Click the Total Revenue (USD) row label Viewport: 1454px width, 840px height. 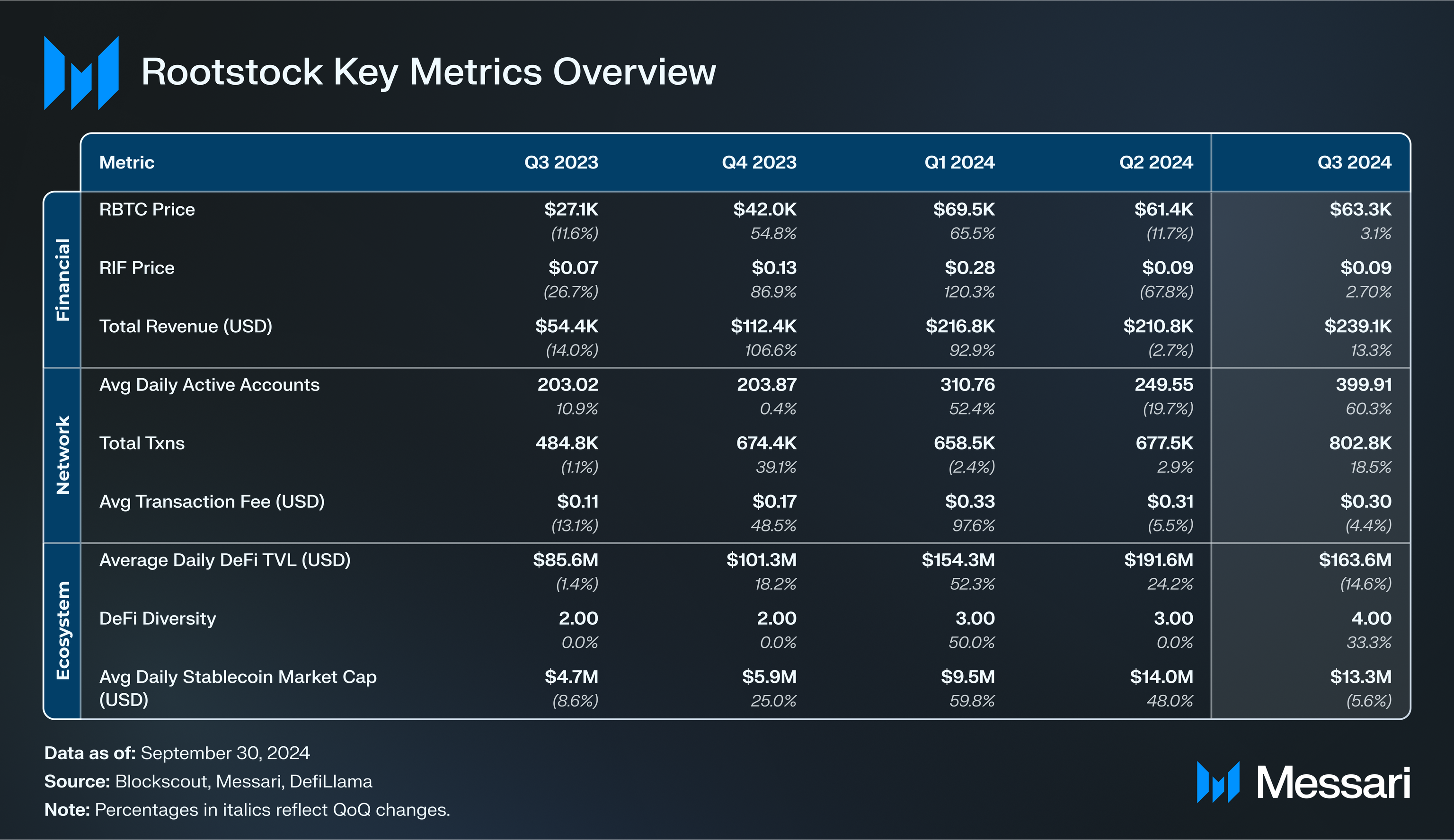point(186,327)
